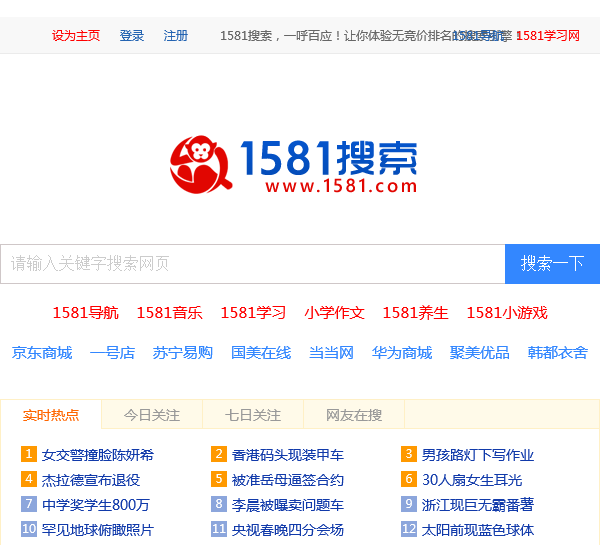This screenshot has width=600, height=545.
Task: Click orange rank badge number 6
Action: 409,479
